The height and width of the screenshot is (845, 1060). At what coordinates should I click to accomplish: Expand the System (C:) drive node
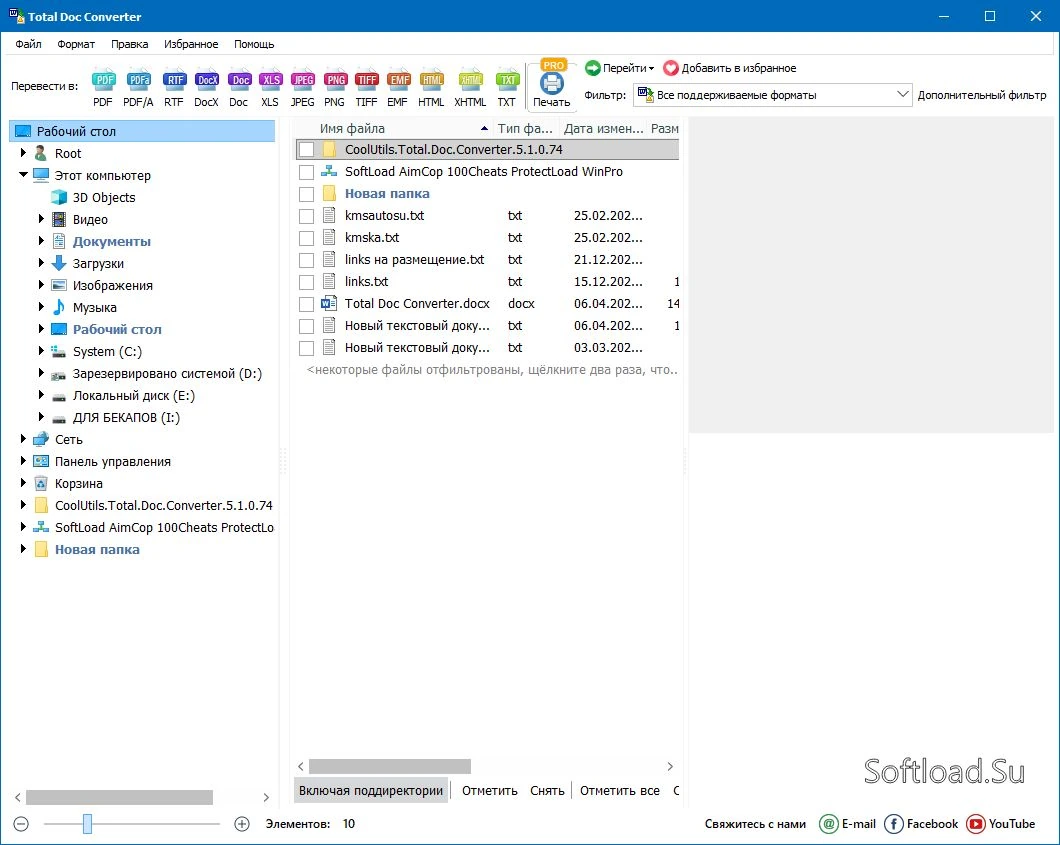click(41, 351)
